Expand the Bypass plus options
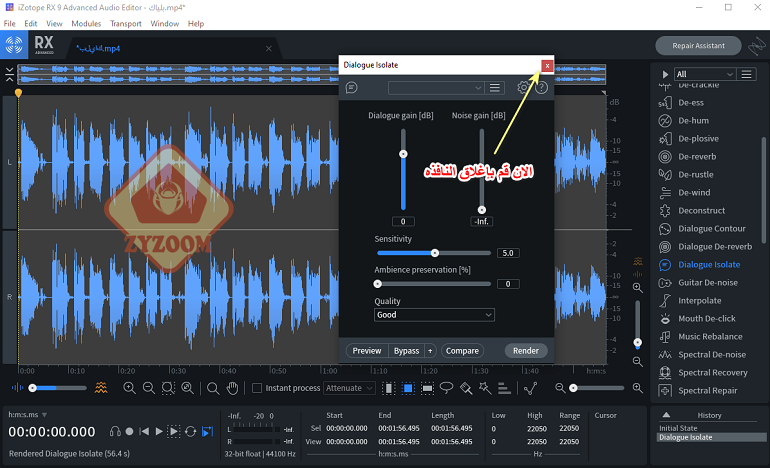The height and width of the screenshot is (468, 770). (x=430, y=351)
